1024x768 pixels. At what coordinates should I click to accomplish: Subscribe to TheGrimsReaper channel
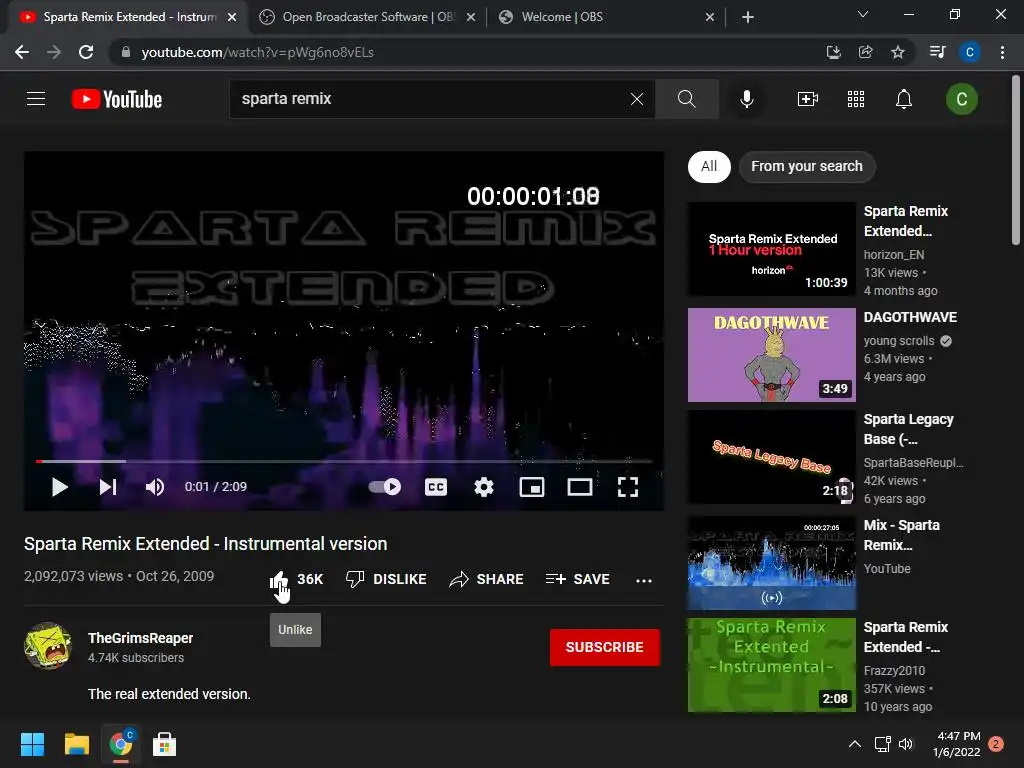(x=605, y=647)
